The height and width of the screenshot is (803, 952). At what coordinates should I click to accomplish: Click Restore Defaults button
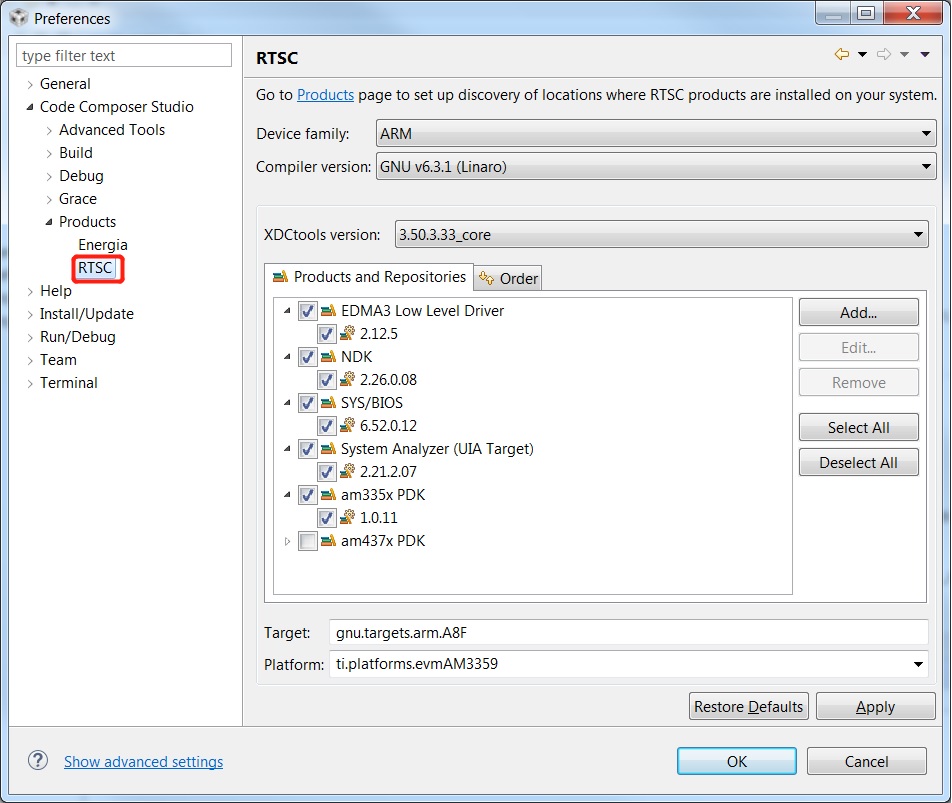click(x=749, y=706)
